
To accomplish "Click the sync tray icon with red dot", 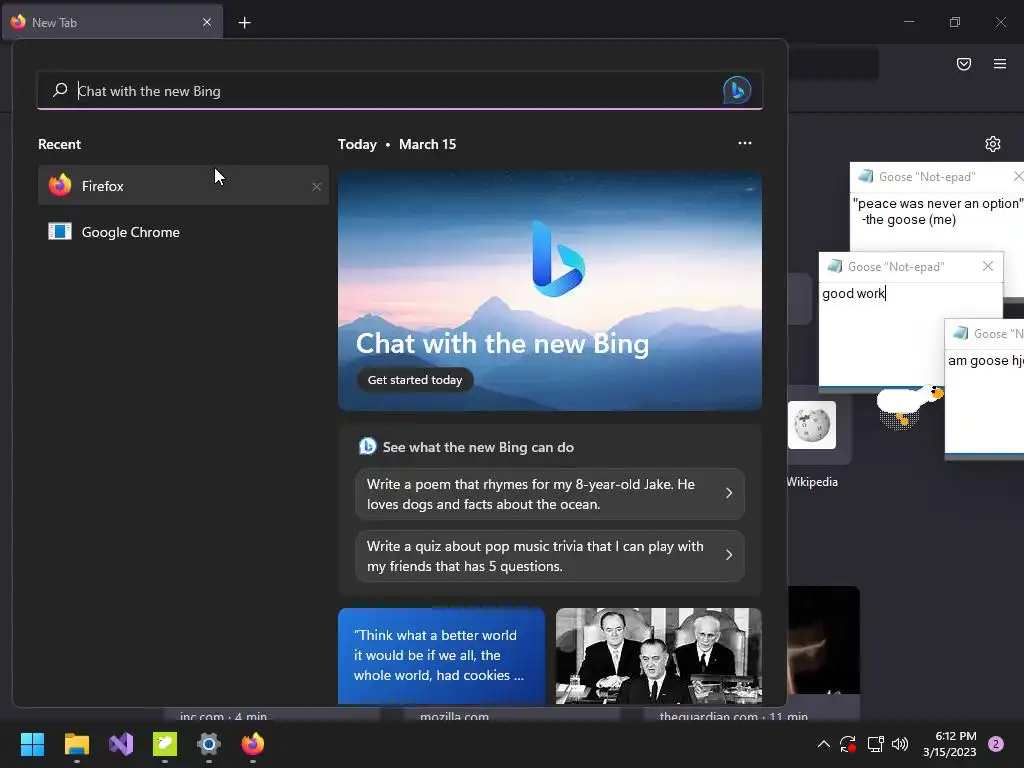I will point(848,744).
